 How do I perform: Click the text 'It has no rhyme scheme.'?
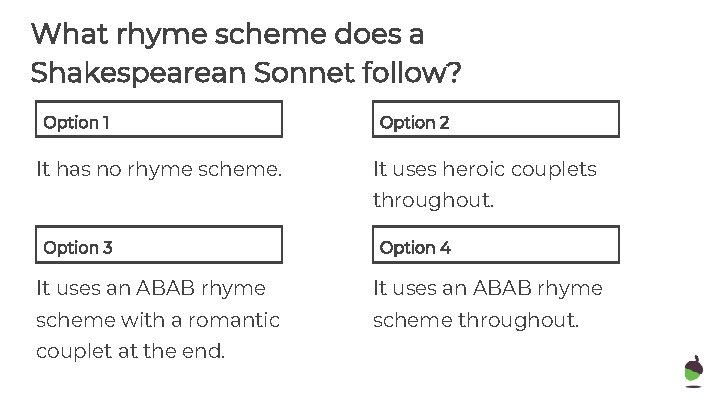159,169
